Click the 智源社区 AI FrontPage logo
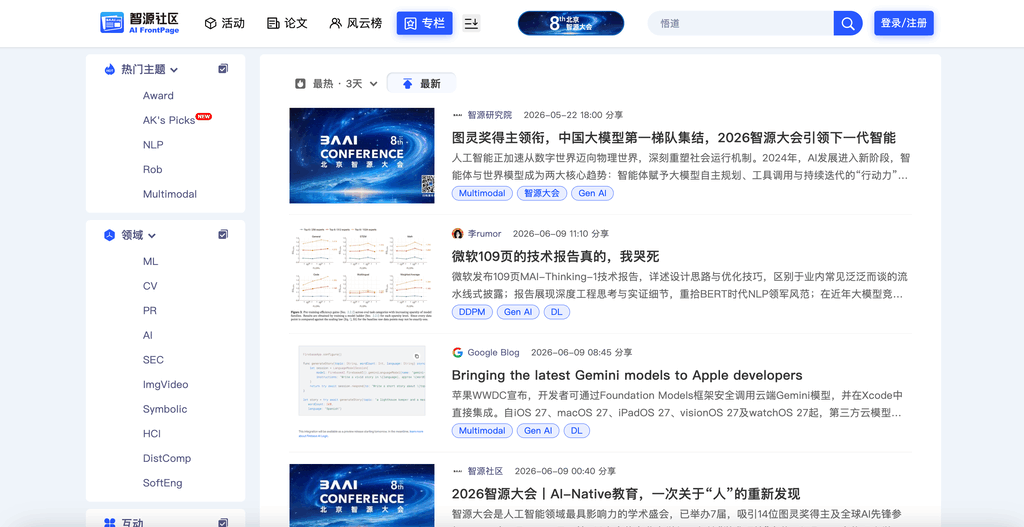 [140, 23]
